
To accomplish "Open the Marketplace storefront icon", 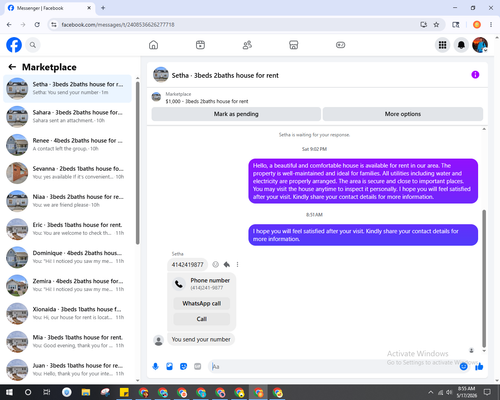I will pyautogui.click(x=293, y=45).
